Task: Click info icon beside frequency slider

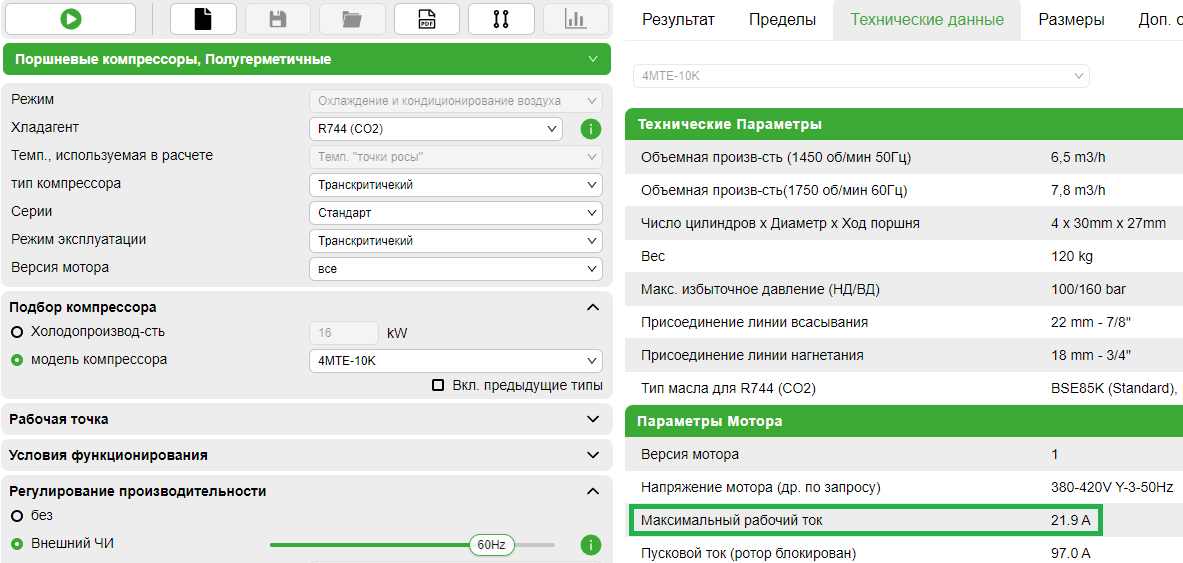Action: [x=591, y=544]
